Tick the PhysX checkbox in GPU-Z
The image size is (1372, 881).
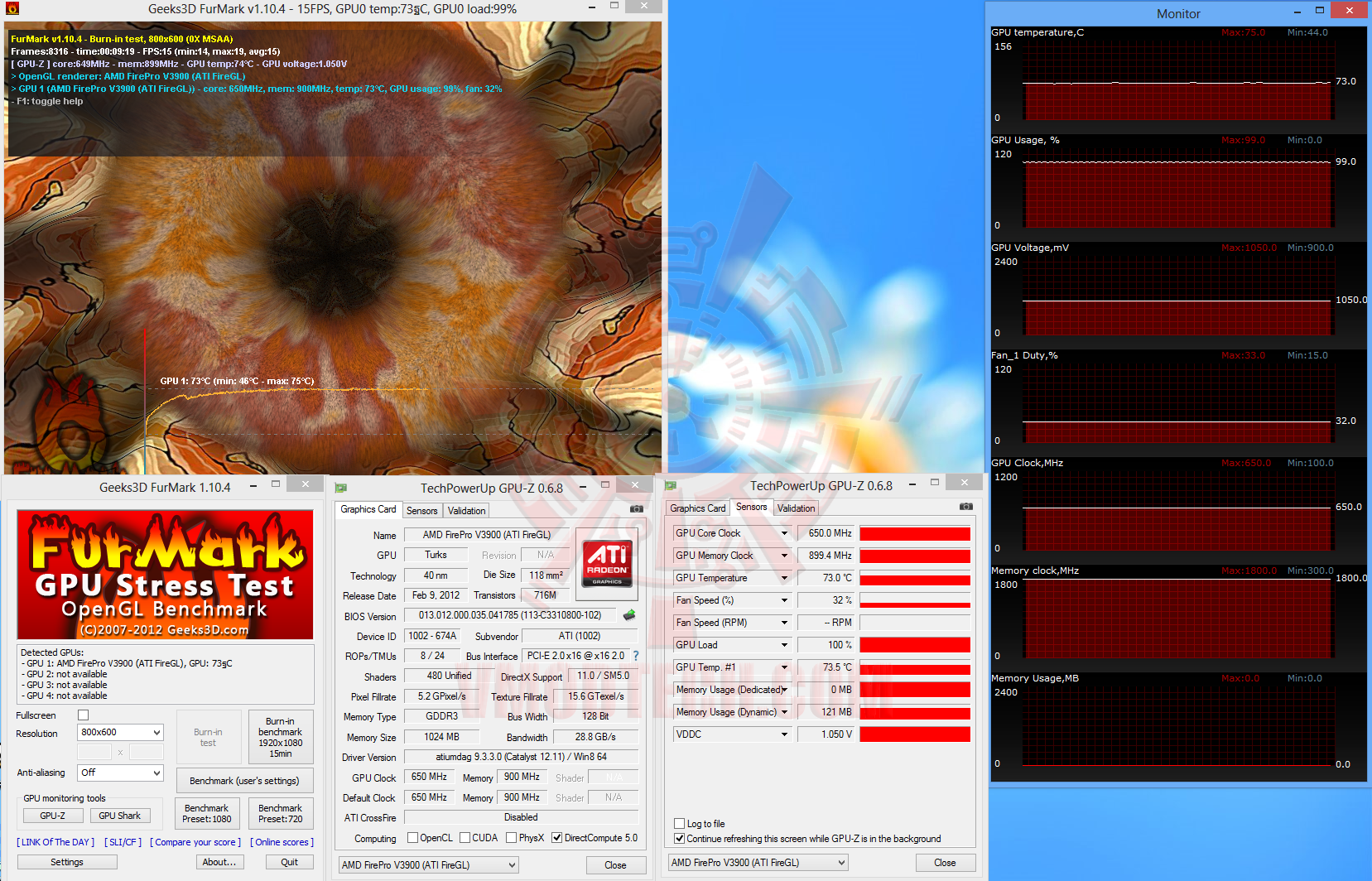coord(512,838)
